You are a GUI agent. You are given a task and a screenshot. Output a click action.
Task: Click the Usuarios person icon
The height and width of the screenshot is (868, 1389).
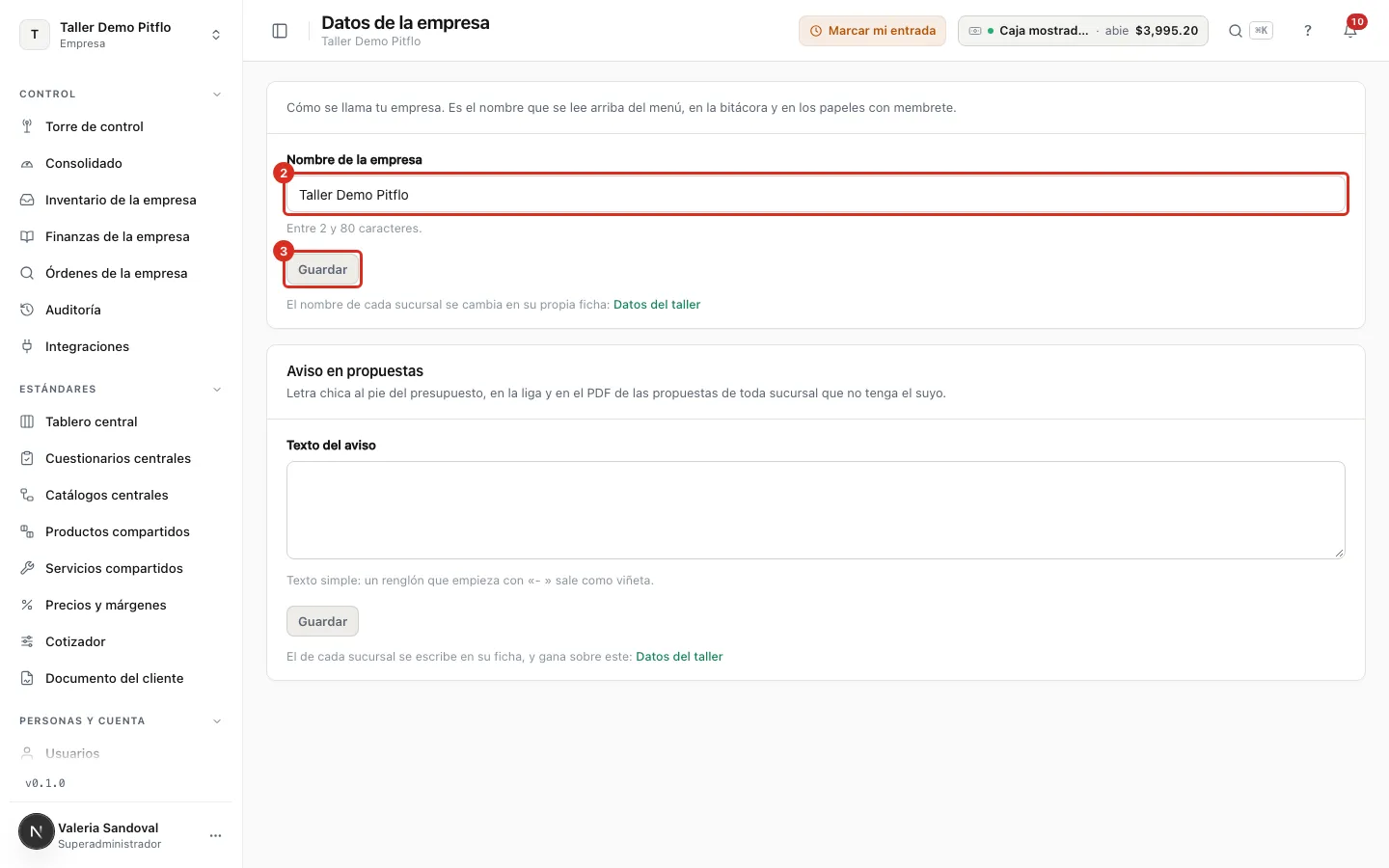coord(27,753)
